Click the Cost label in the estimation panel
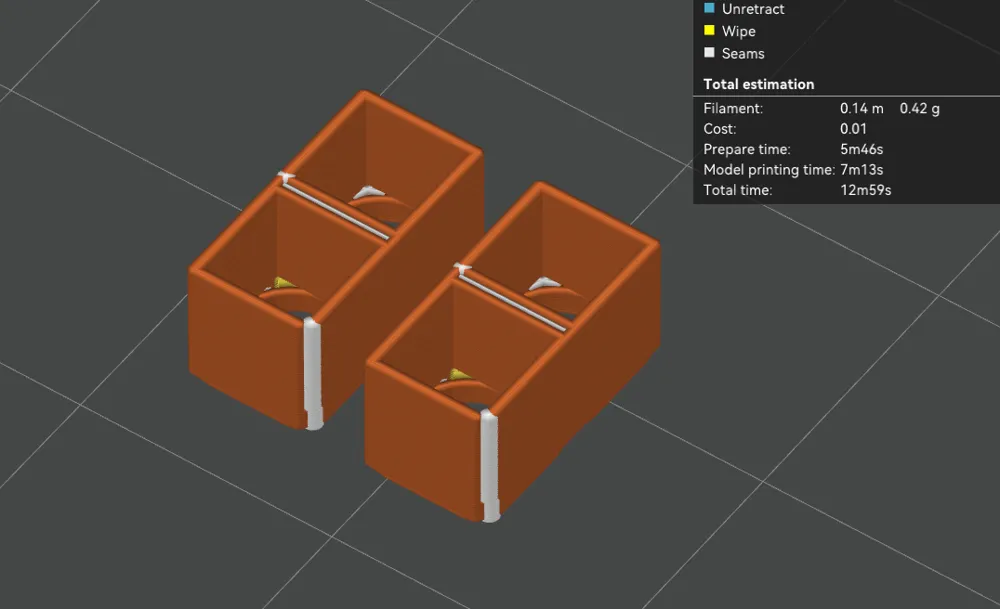The image size is (1000, 609). pos(721,128)
